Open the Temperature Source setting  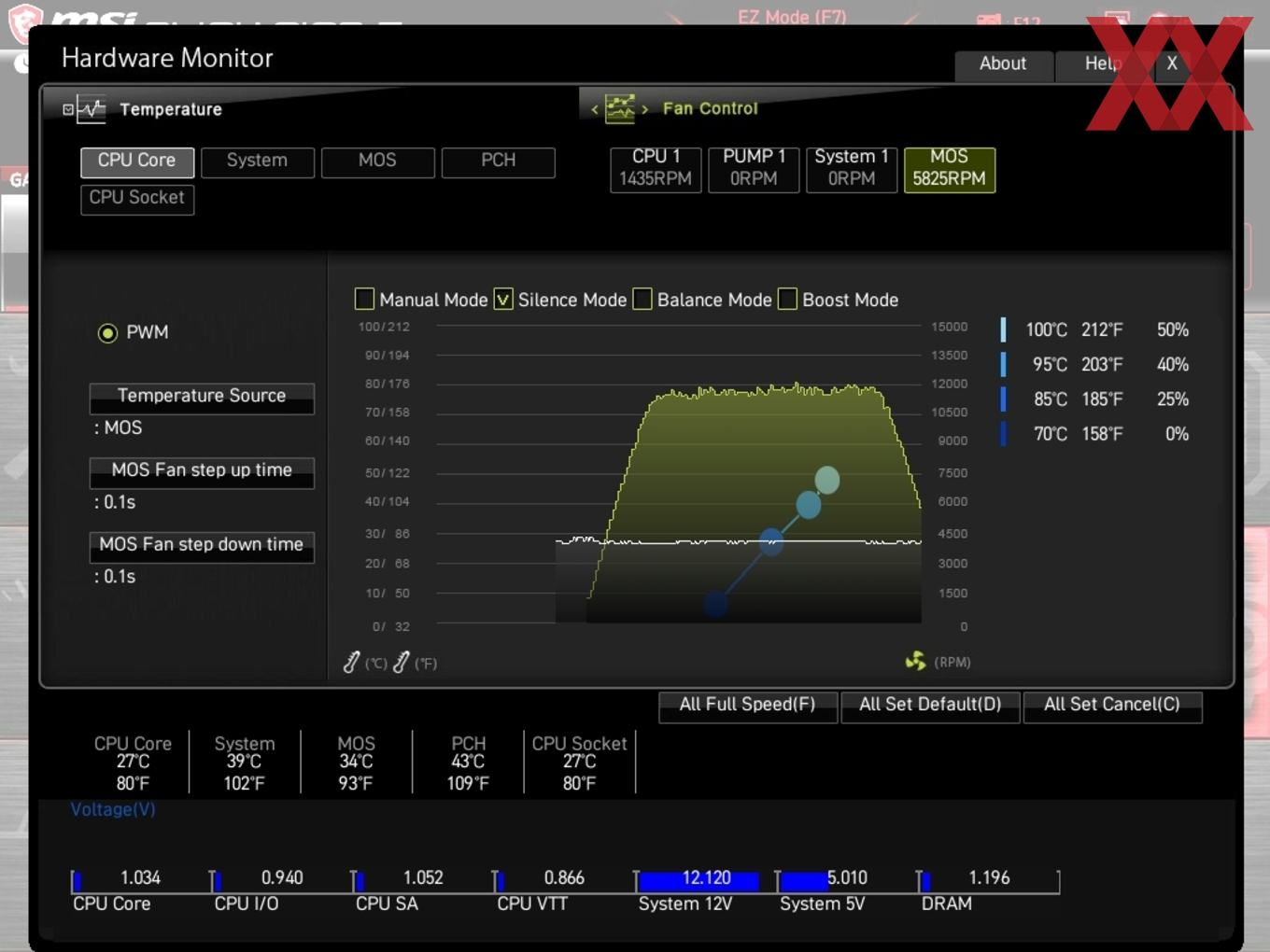(x=202, y=397)
